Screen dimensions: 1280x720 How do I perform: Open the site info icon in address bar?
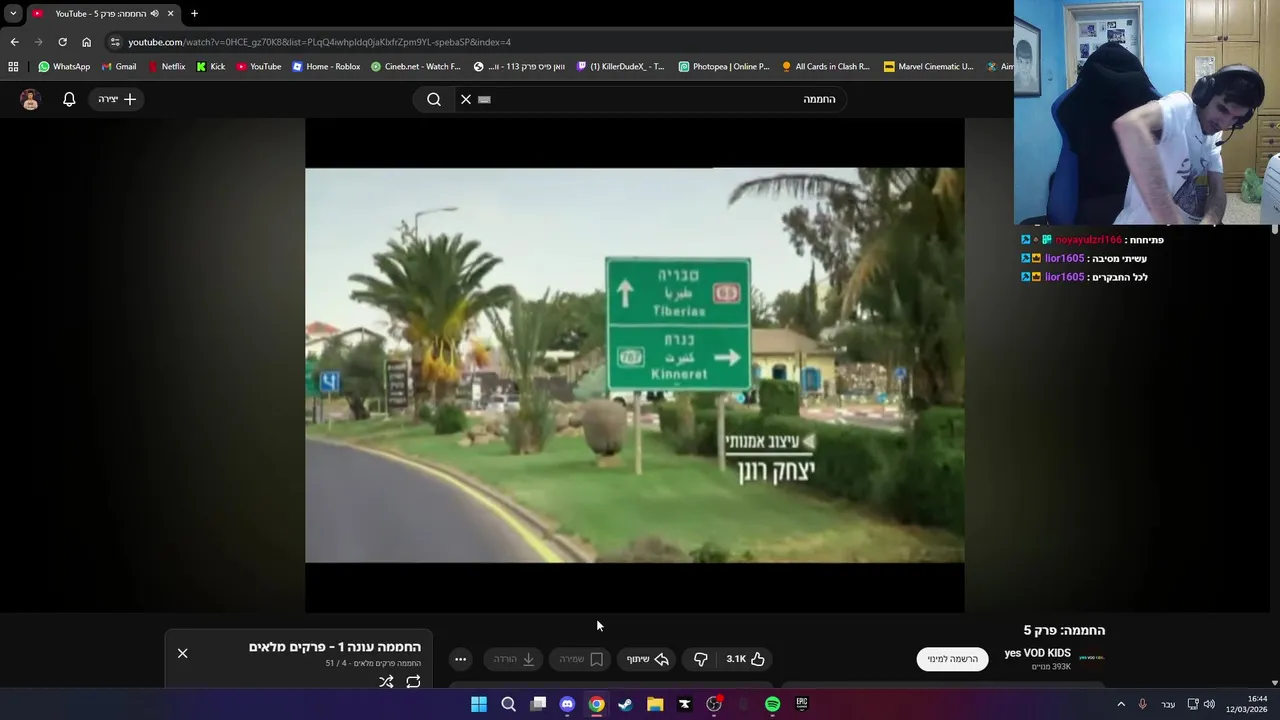(115, 42)
